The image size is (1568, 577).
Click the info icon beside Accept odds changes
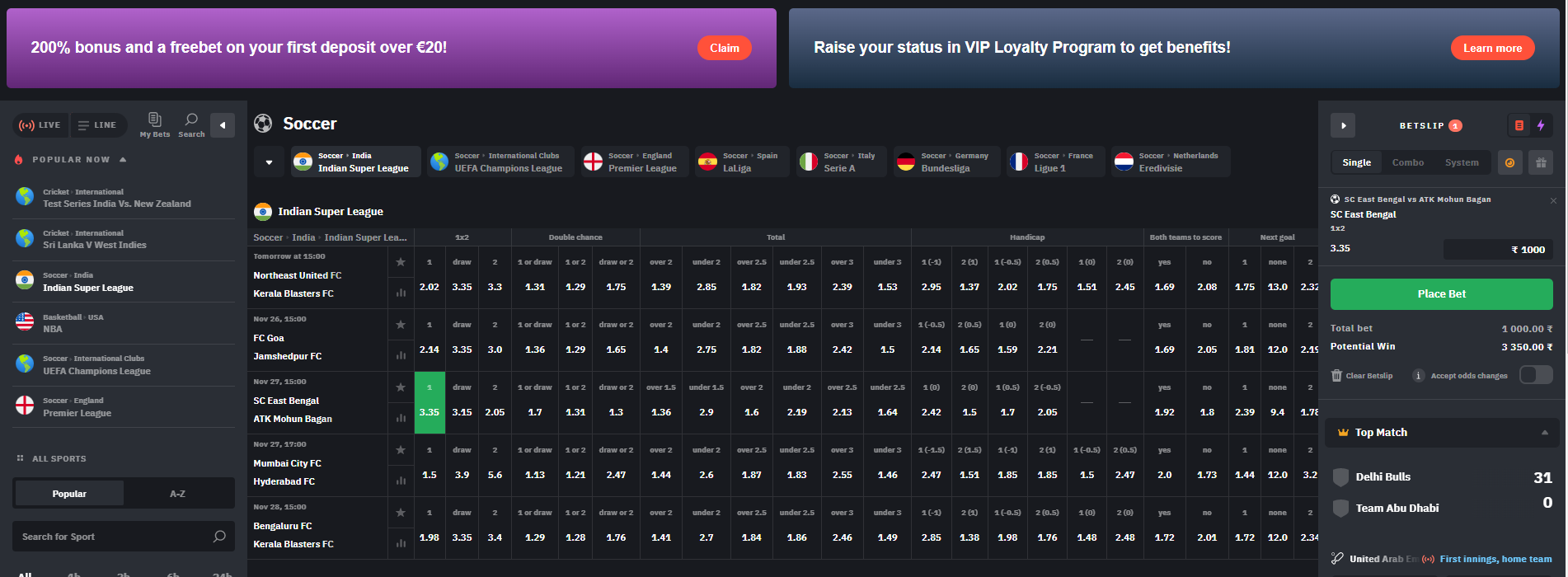(1418, 375)
